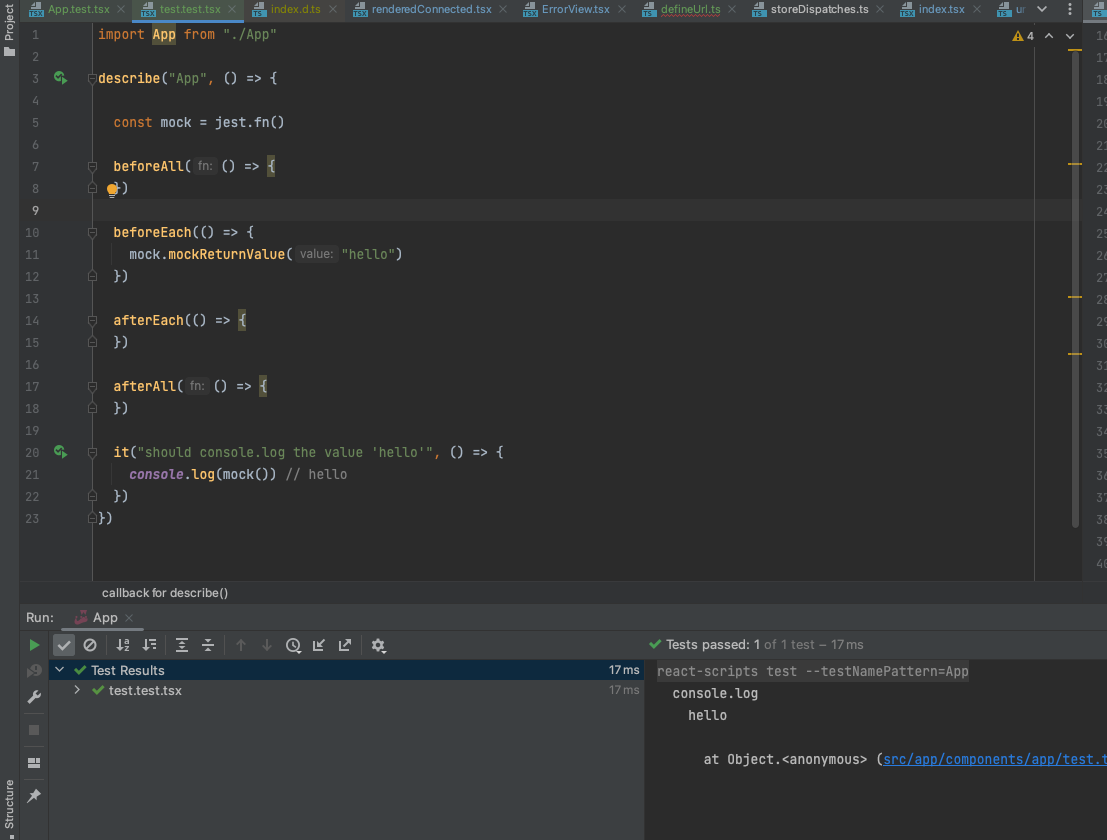Click Expand All in test results toolbar
This screenshot has width=1107, height=840.
[182, 646]
